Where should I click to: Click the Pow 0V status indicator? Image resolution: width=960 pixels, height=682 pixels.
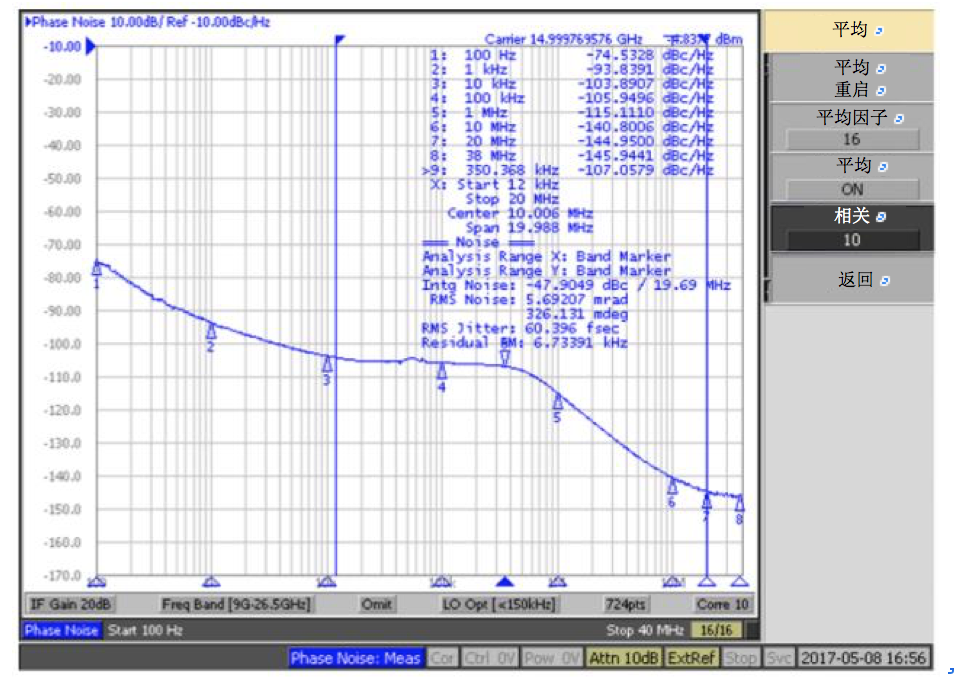coord(552,658)
